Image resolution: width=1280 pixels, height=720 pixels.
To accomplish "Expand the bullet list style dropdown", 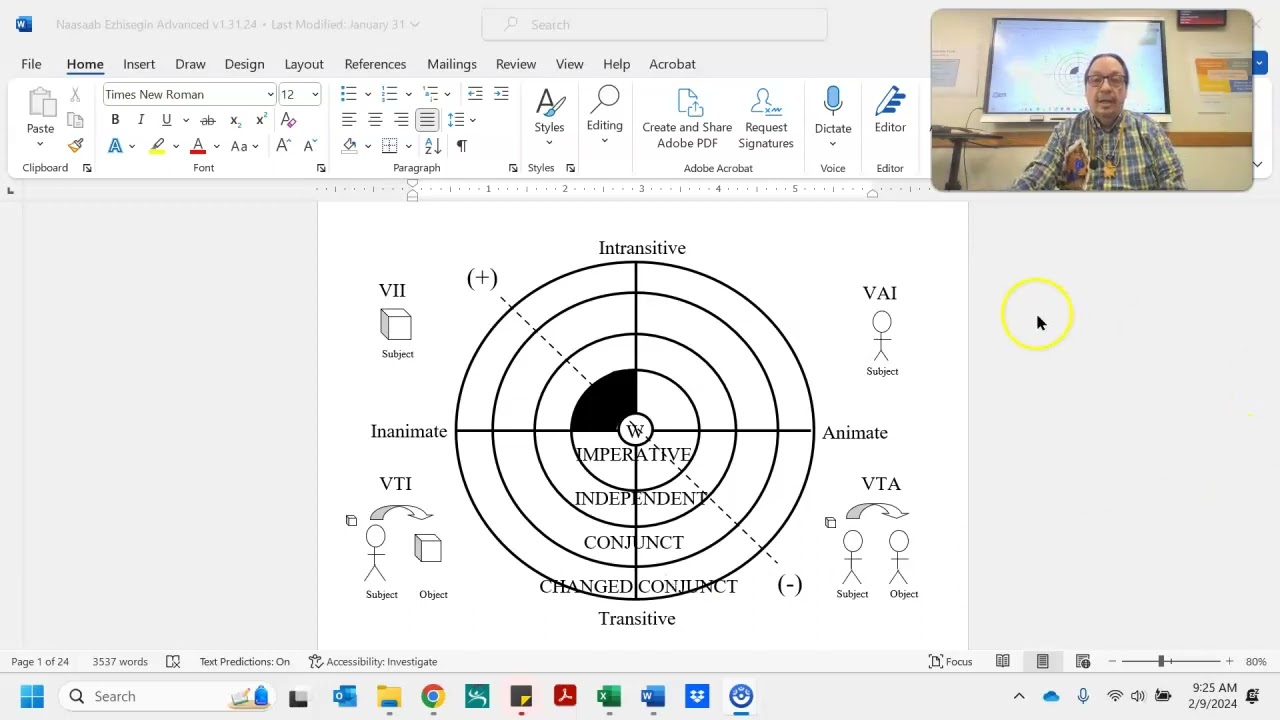I will (x=368, y=94).
